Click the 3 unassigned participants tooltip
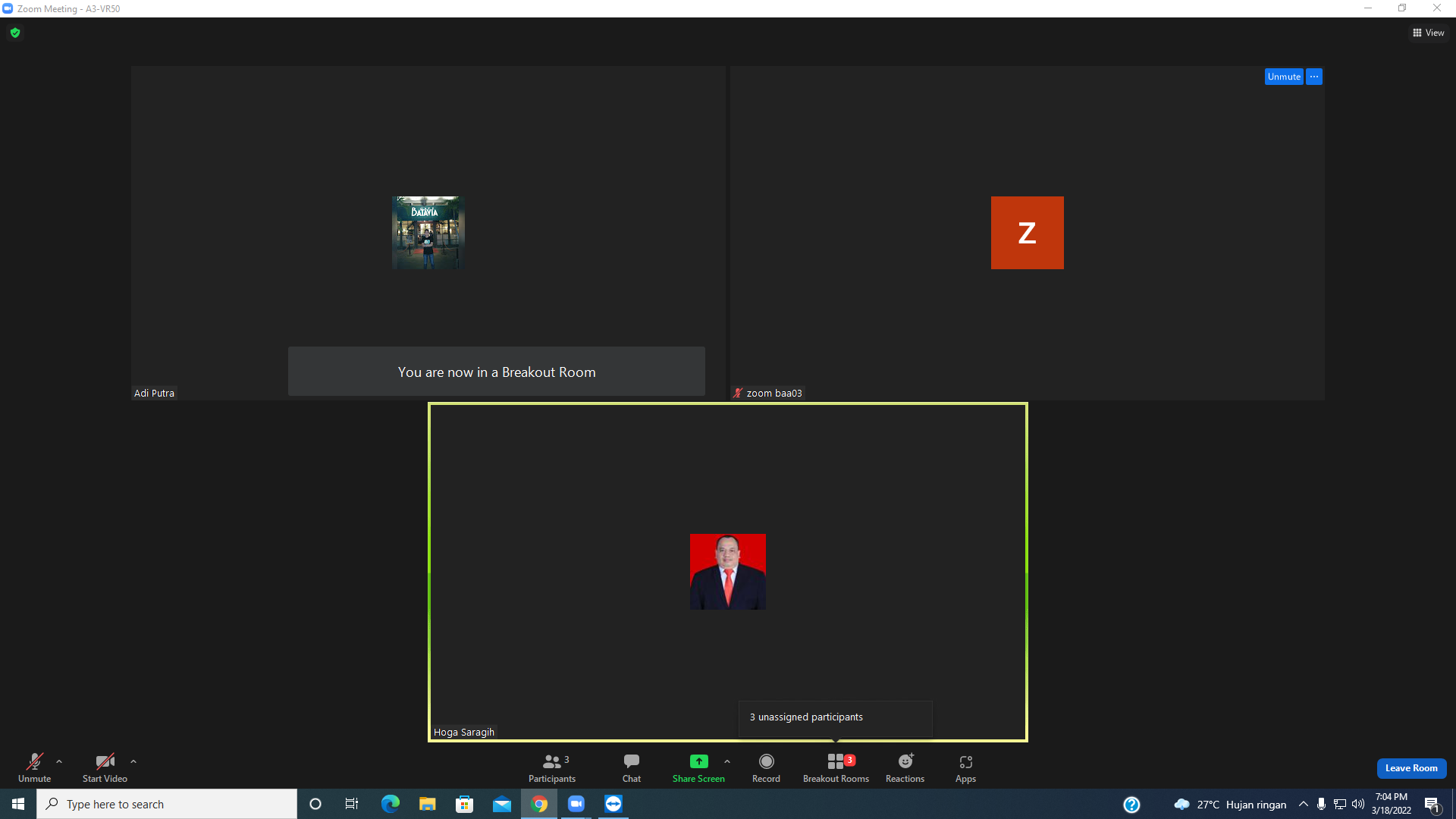Viewport: 1456px width, 819px height. coord(836,717)
